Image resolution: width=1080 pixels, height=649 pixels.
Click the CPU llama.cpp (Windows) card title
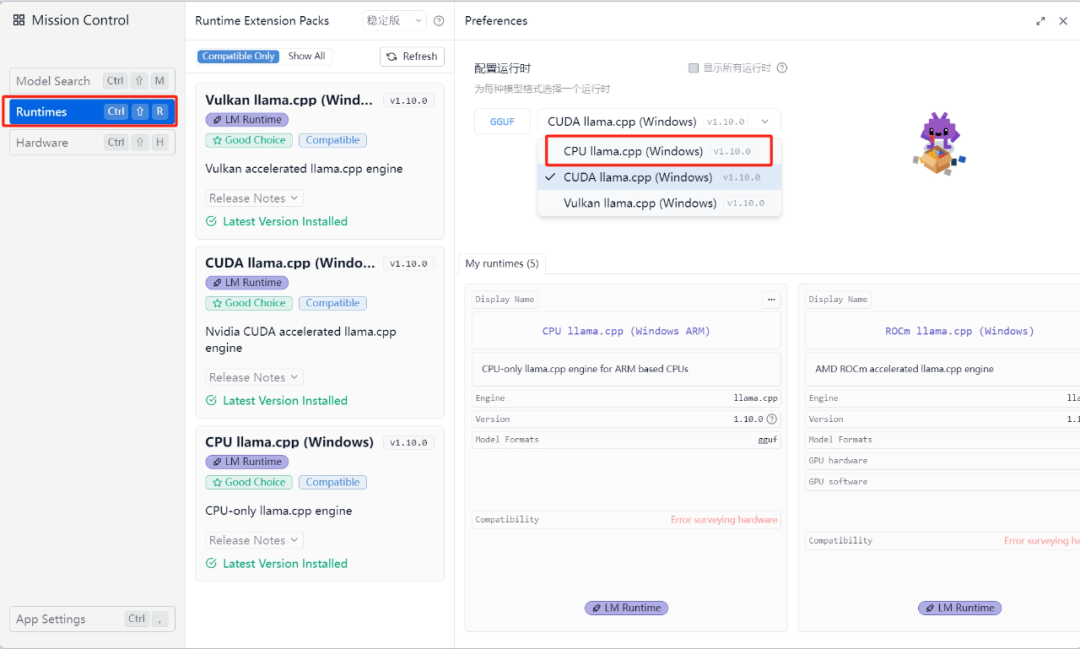tap(289, 442)
